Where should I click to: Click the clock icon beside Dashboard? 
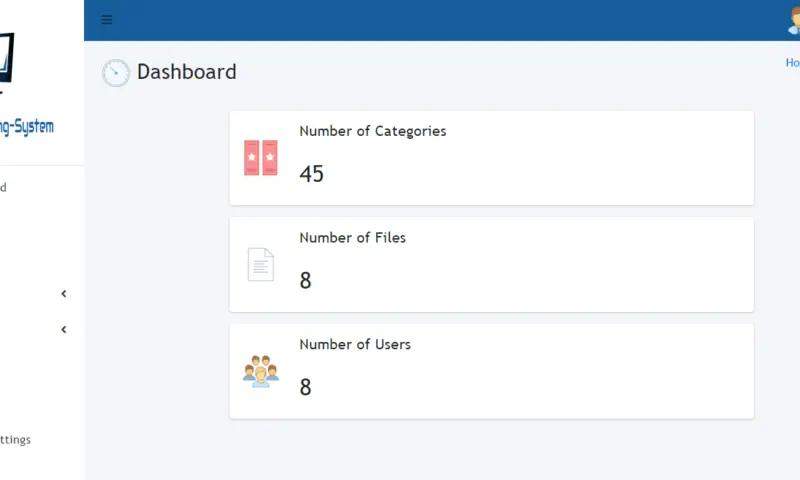[116, 73]
